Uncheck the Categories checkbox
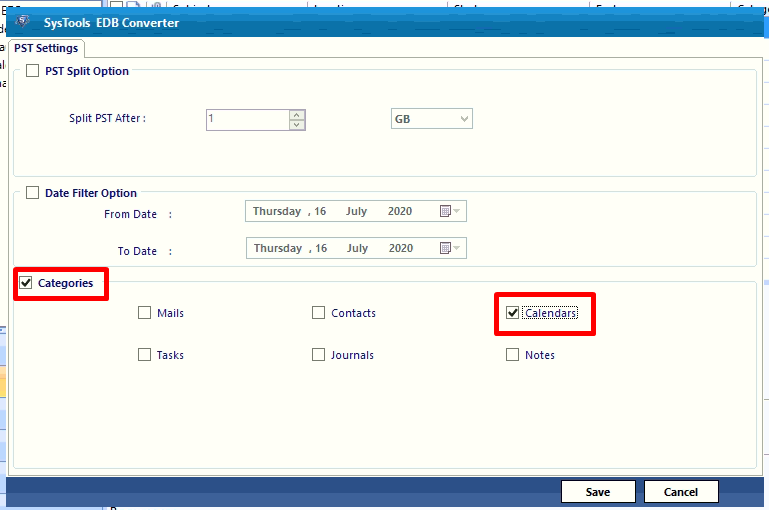The image size is (769, 510). (x=26, y=282)
